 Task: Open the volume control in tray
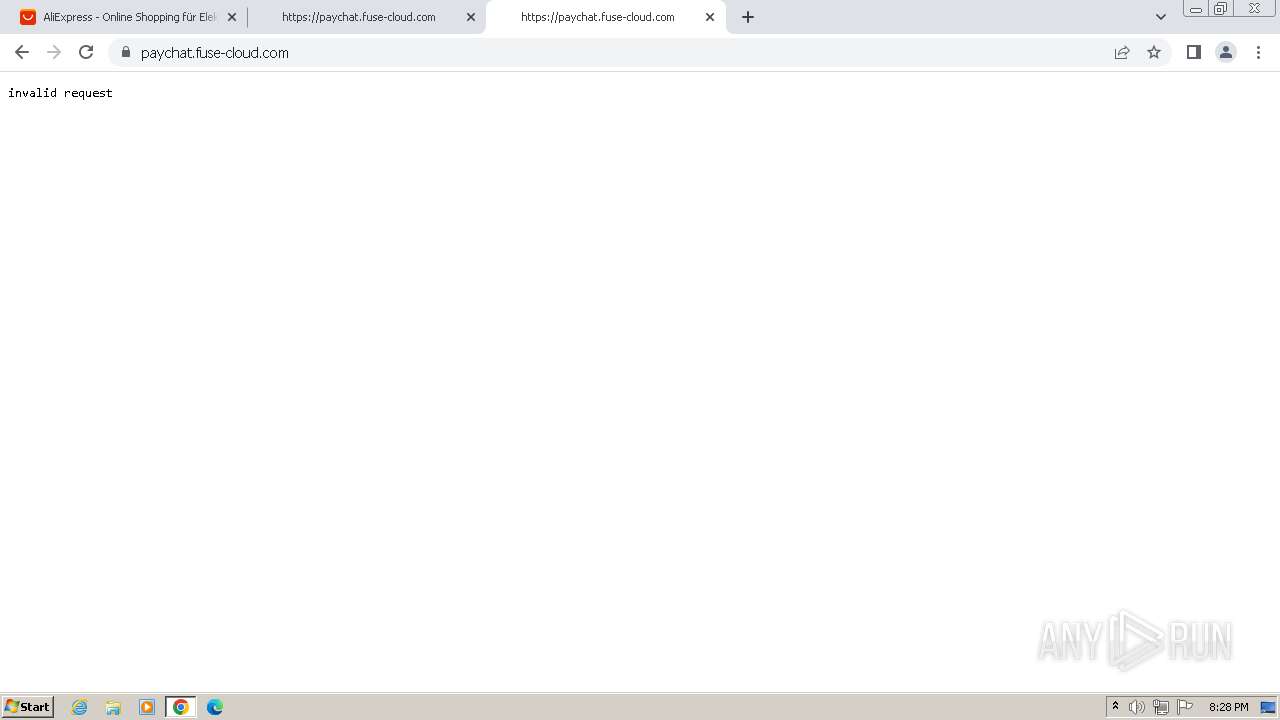click(1137, 707)
